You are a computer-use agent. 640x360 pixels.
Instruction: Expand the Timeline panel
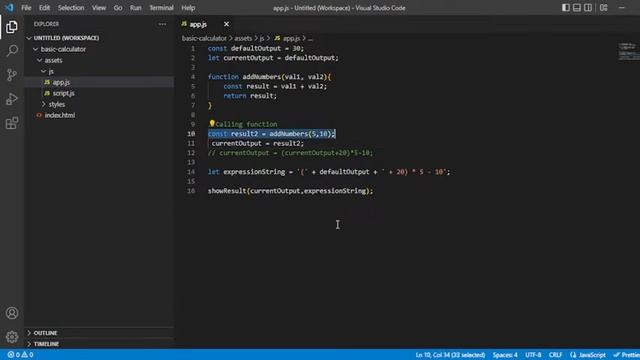[x=100, y=344]
